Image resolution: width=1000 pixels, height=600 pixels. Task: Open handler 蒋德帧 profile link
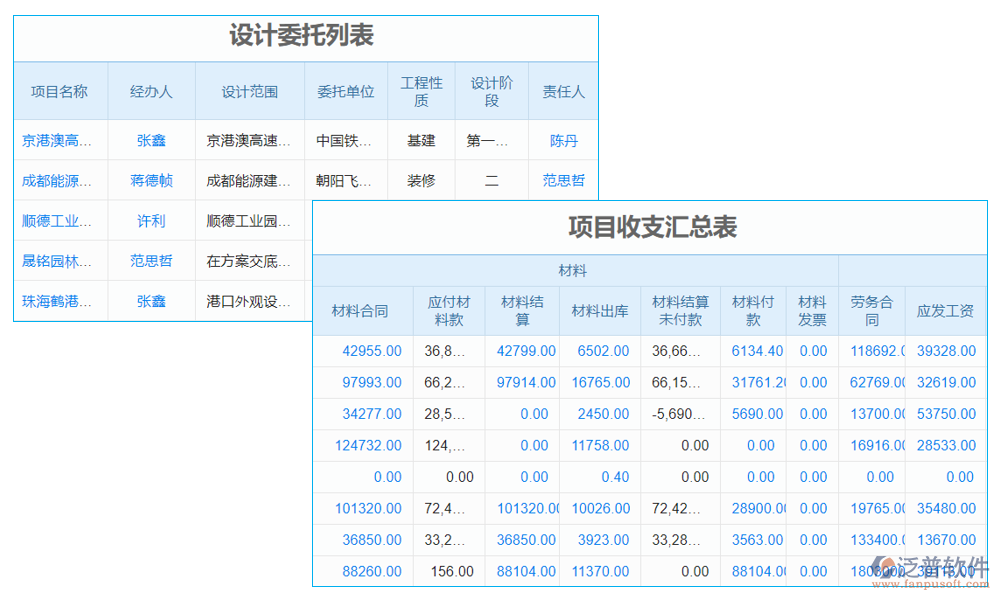coord(150,180)
